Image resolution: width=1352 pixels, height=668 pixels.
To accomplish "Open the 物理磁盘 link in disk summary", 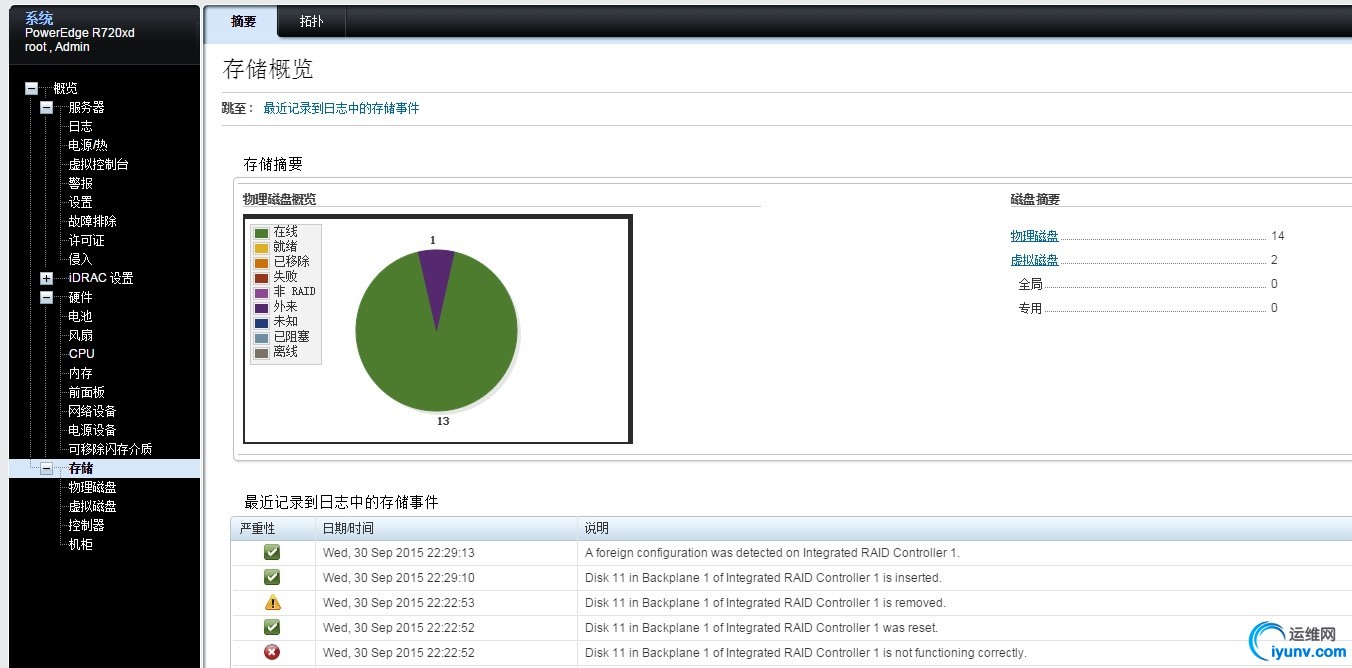I will coord(1034,236).
